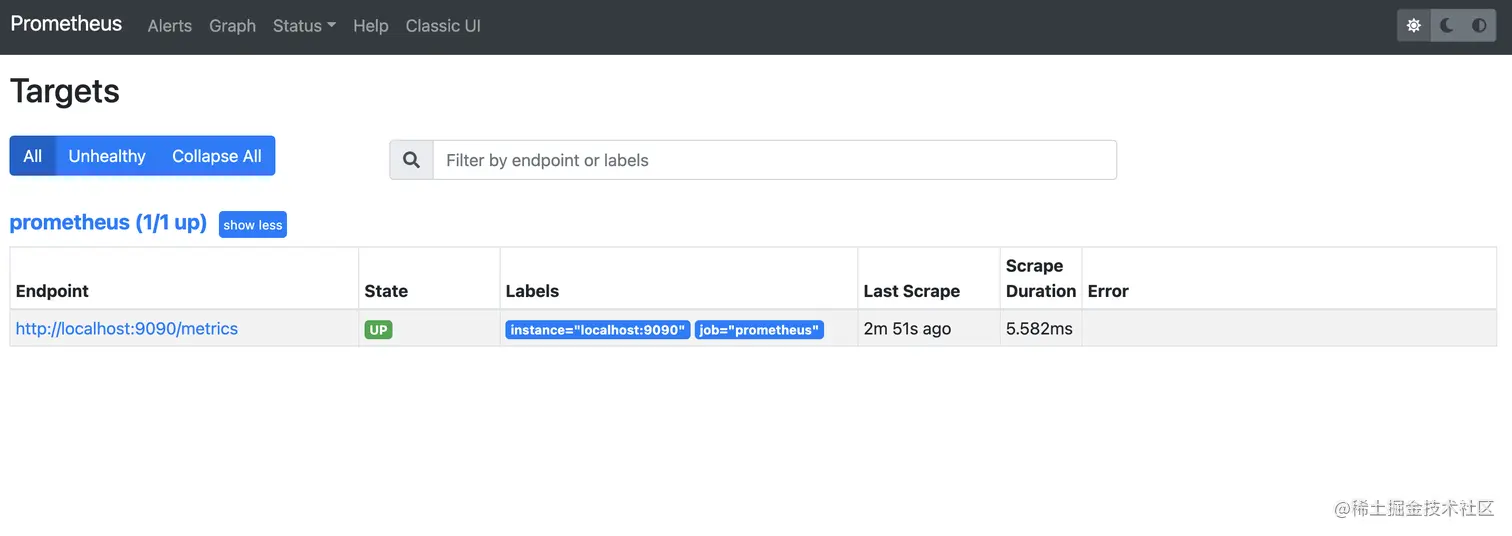Switch to the Classic UI

tap(443, 26)
